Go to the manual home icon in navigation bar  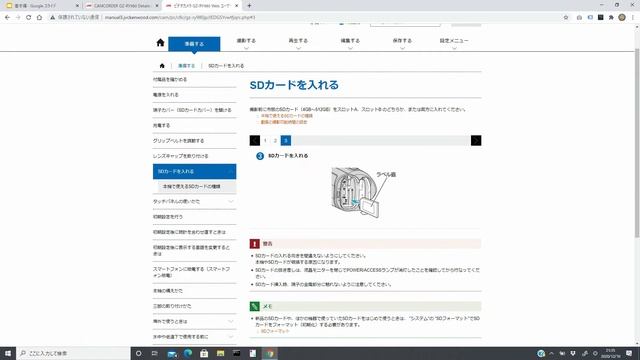pyautogui.click(x=160, y=42)
